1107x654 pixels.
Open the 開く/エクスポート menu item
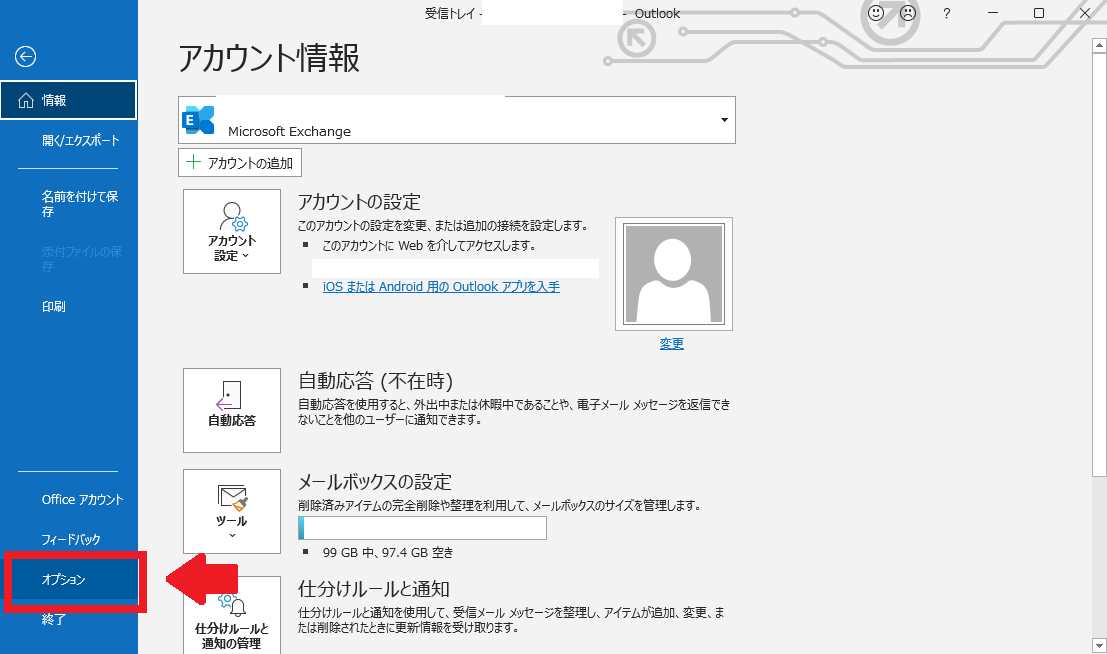point(80,140)
